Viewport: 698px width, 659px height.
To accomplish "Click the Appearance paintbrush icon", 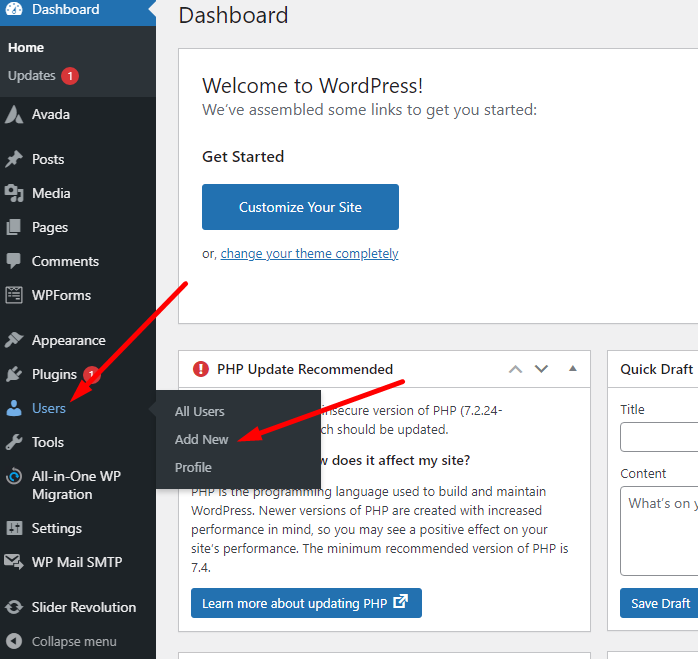I will pos(14,340).
